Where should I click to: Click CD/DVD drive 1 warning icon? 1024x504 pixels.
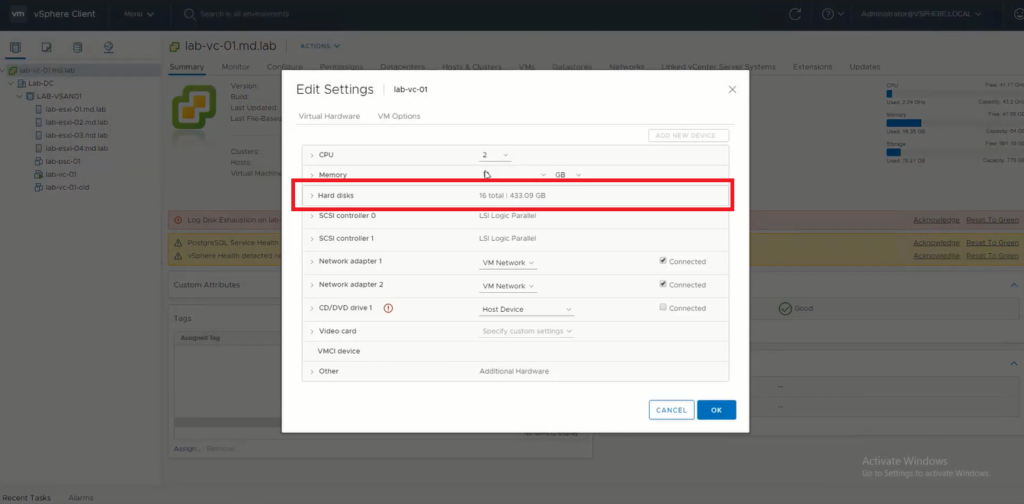click(x=388, y=308)
